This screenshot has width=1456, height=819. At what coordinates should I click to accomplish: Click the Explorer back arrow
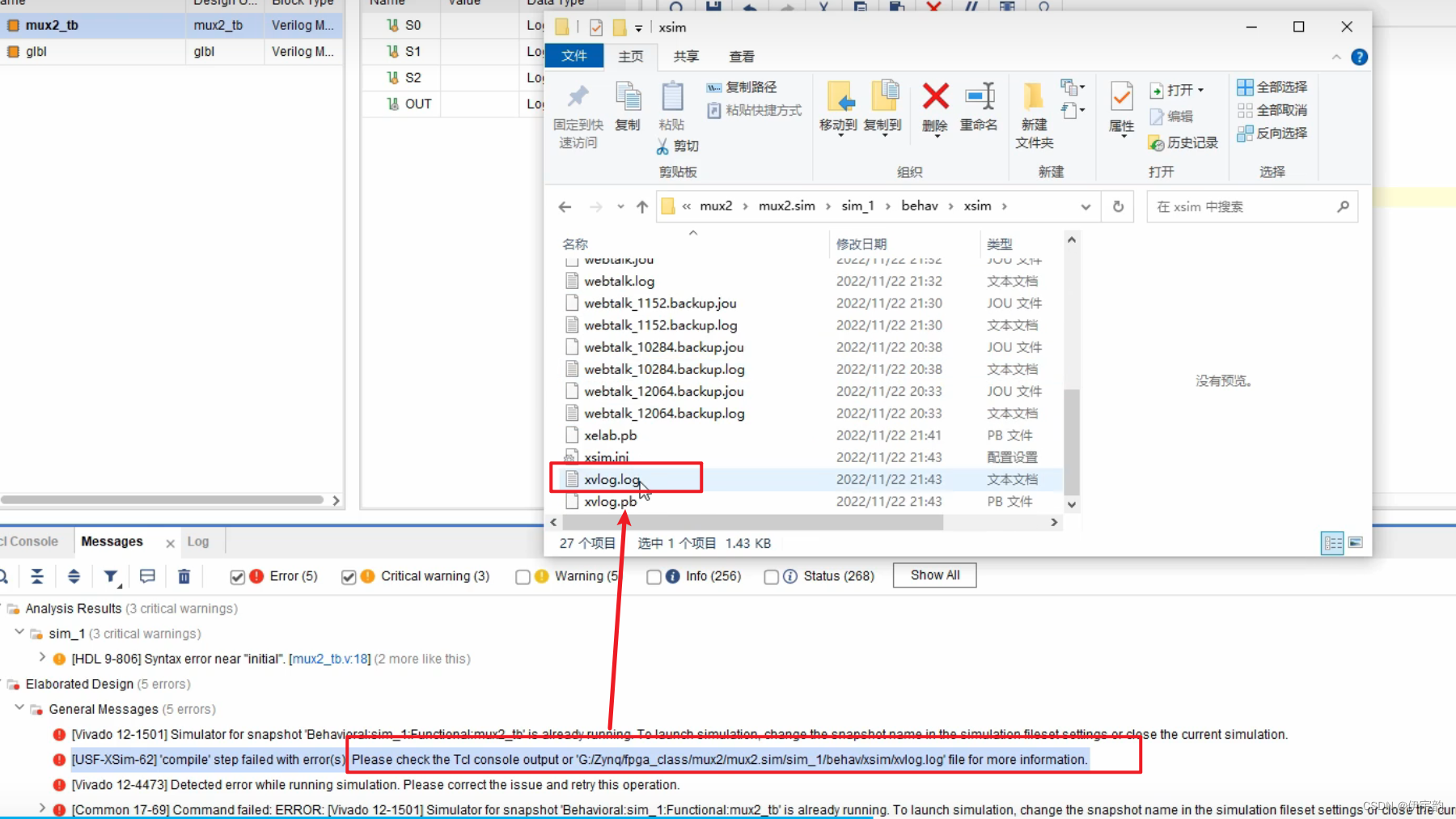[x=565, y=207]
